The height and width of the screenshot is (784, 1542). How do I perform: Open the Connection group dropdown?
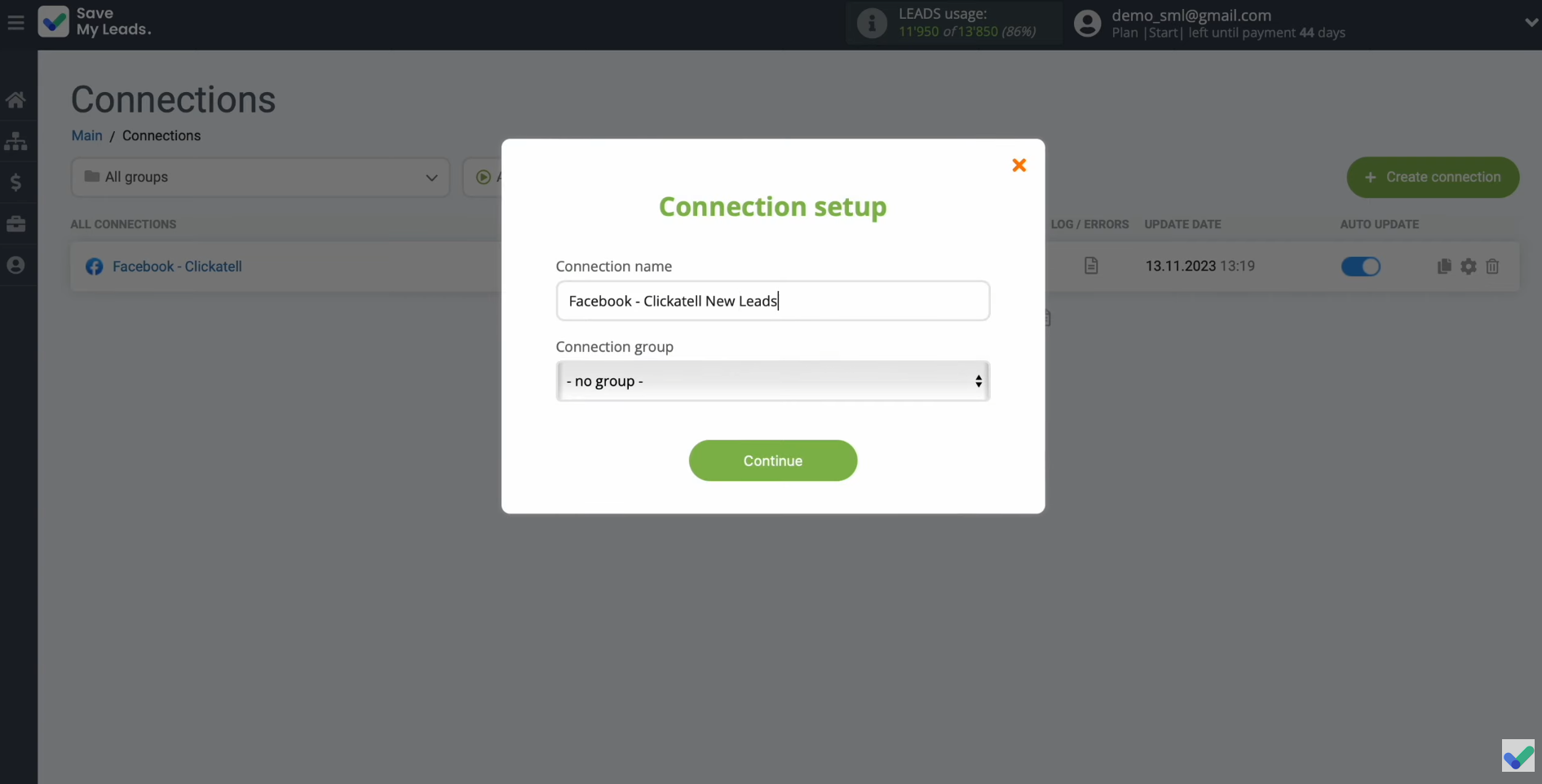(772, 381)
